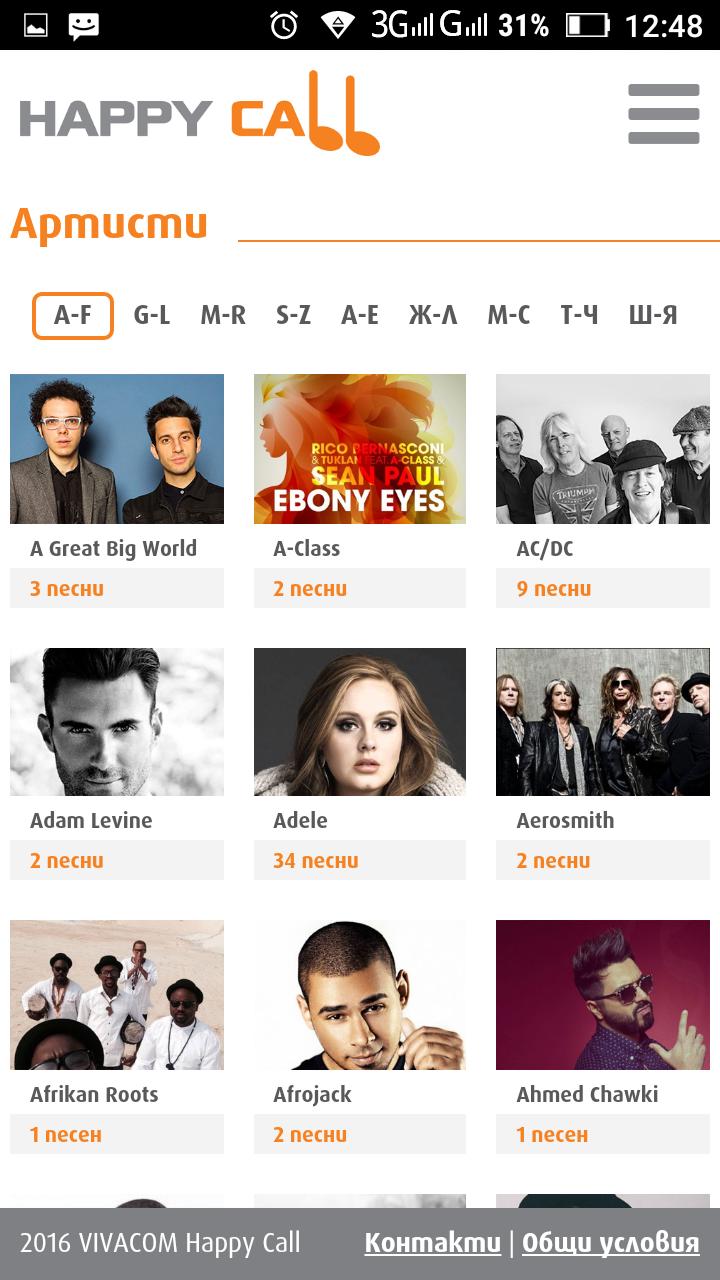Viewport: 720px width, 1280px height.
Task: Open the Adam Levine photo thumbnail
Action: pyautogui.click(x=117, y=722)
